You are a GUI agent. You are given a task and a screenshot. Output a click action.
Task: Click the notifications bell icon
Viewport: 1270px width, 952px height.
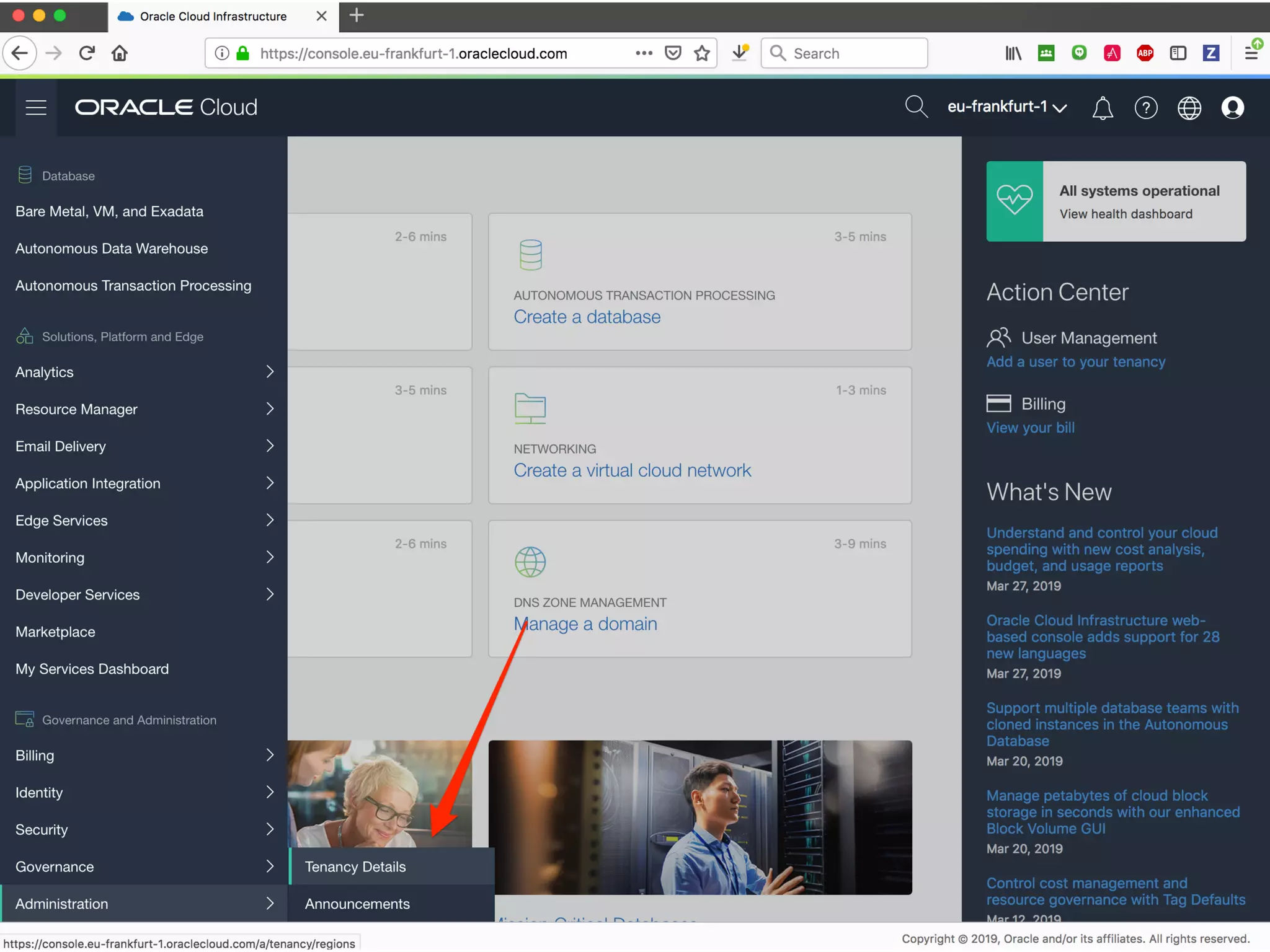pos(1102,108)
